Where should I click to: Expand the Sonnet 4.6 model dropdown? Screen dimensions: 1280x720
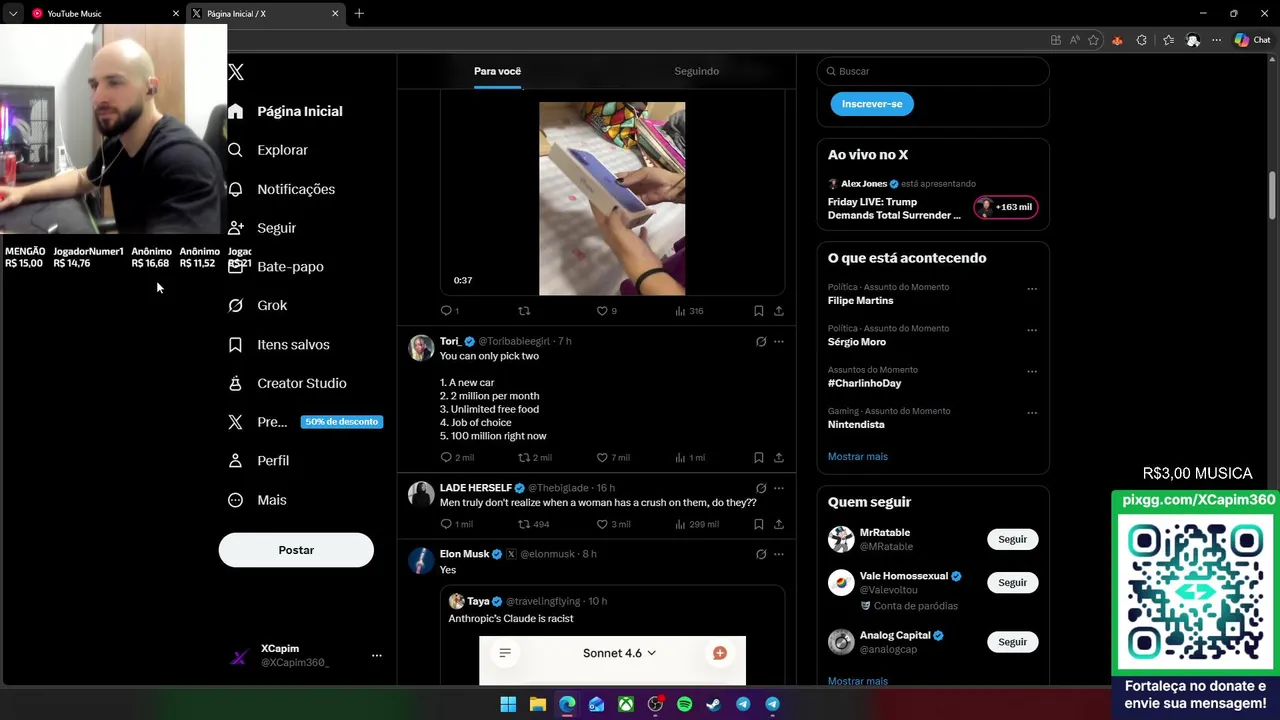619,653
